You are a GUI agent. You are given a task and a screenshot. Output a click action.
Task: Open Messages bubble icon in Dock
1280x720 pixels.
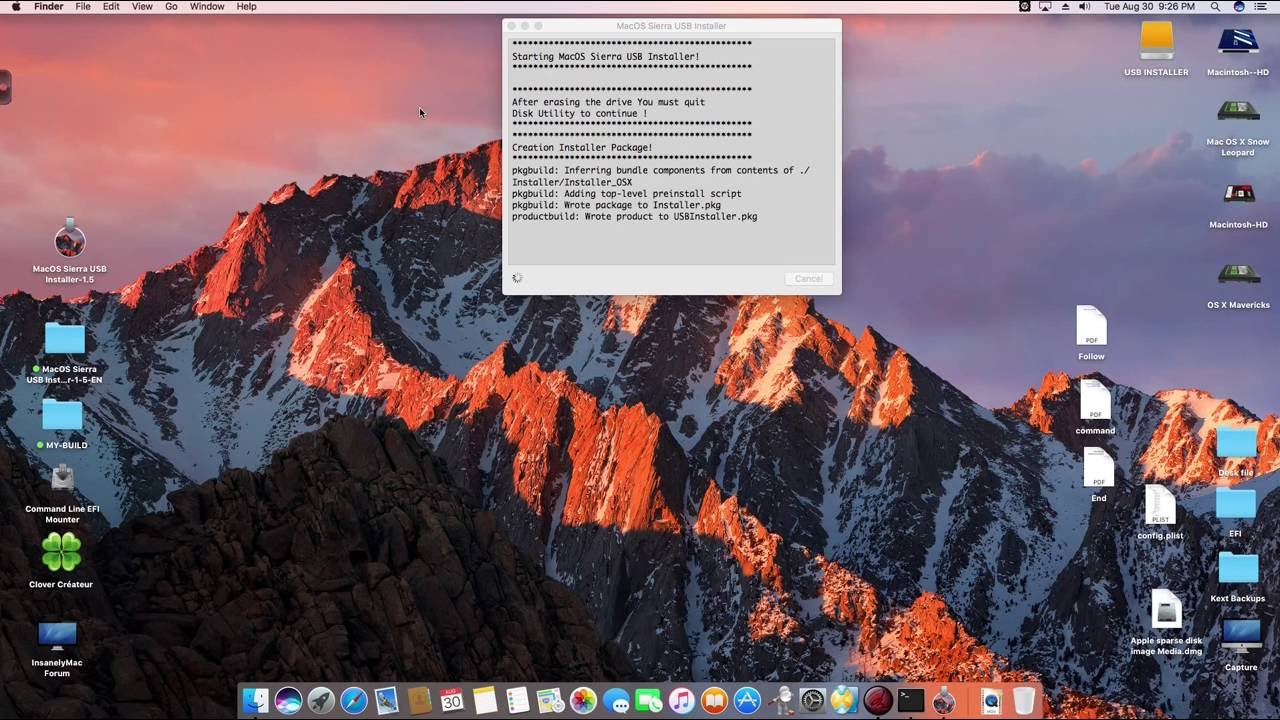pyautogui.click(x=616, y=701)
